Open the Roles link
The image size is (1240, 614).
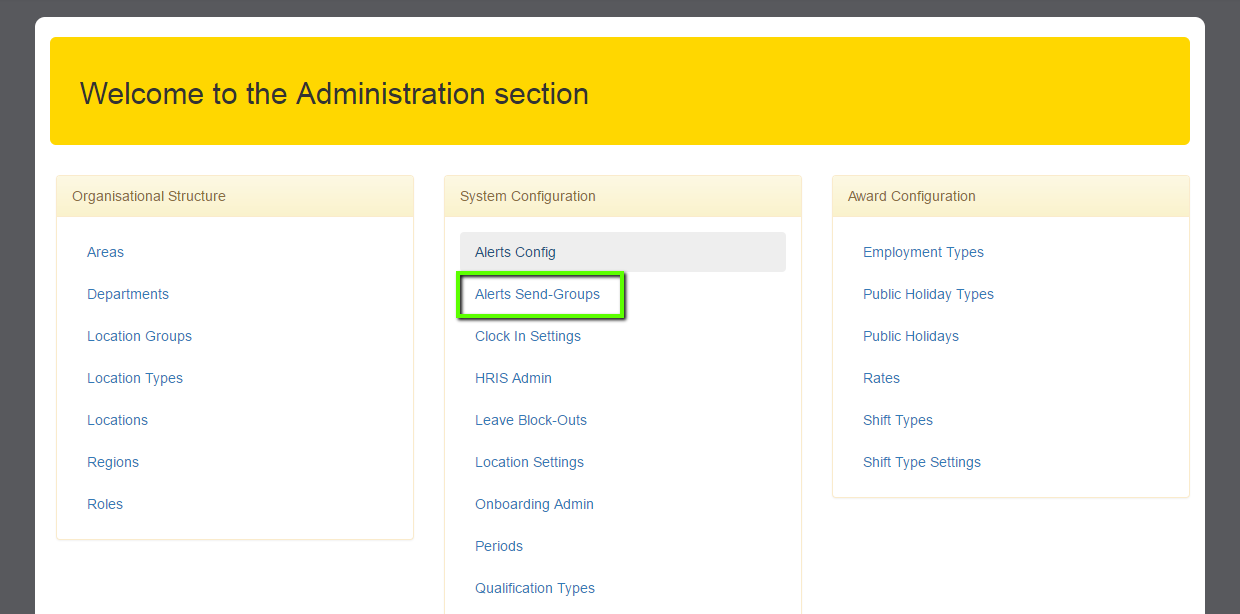[105, 504]
